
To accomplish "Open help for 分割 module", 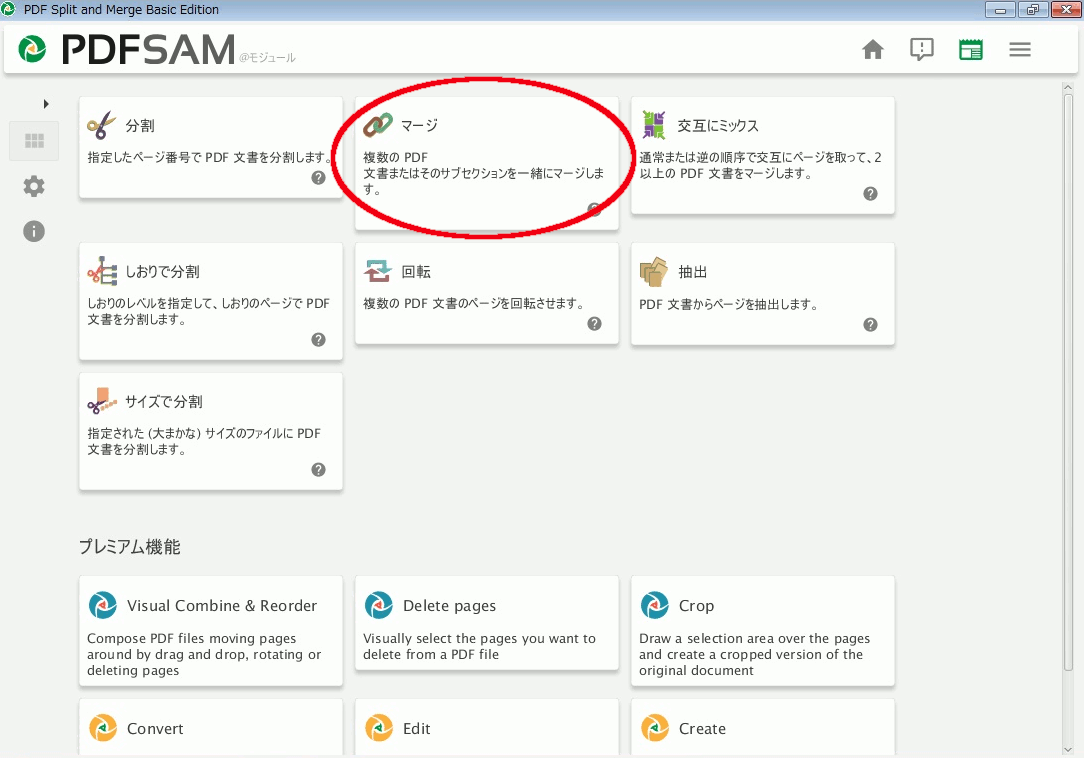I will [318, 178].
